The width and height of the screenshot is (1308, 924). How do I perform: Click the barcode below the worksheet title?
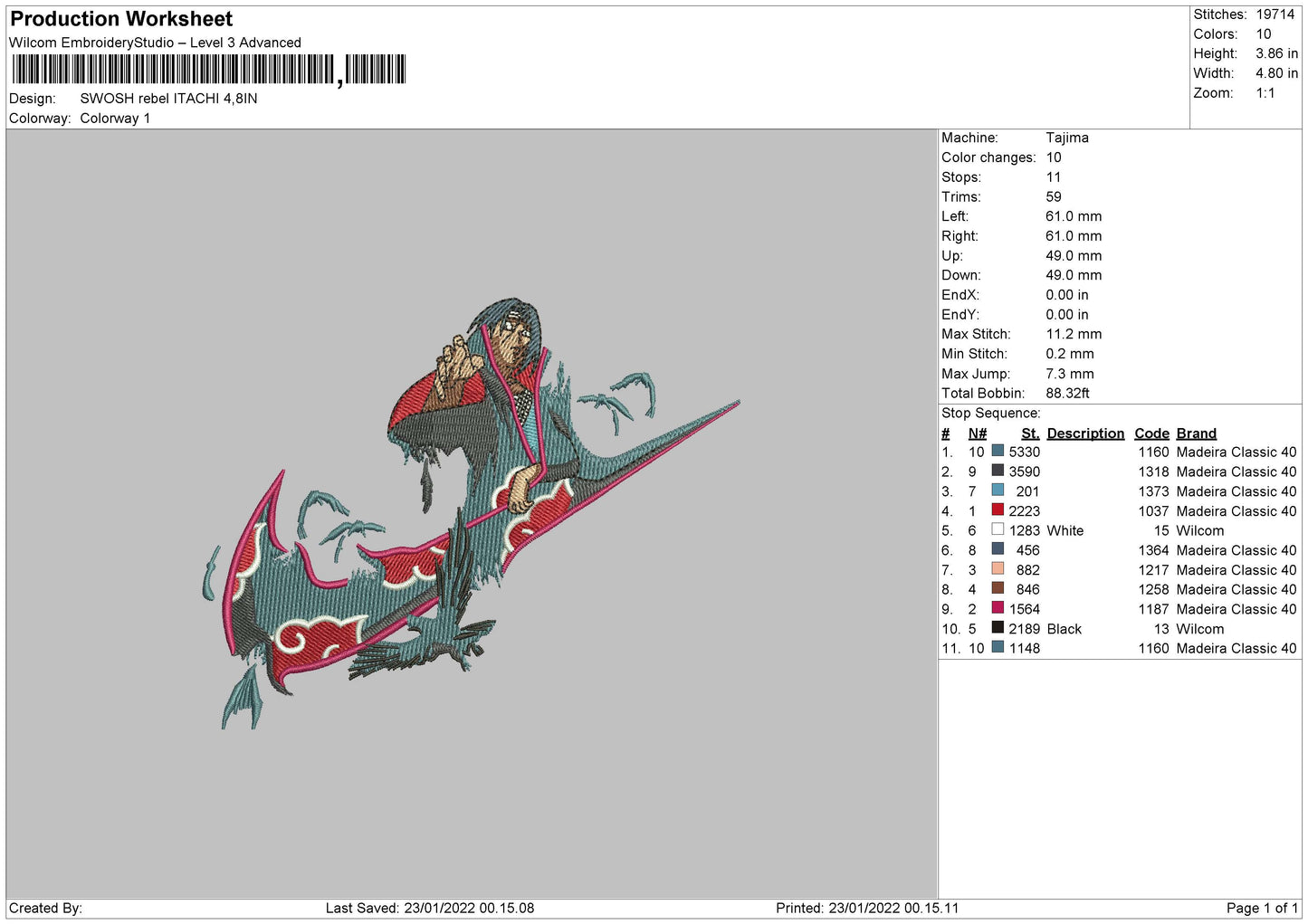point(208,70)
